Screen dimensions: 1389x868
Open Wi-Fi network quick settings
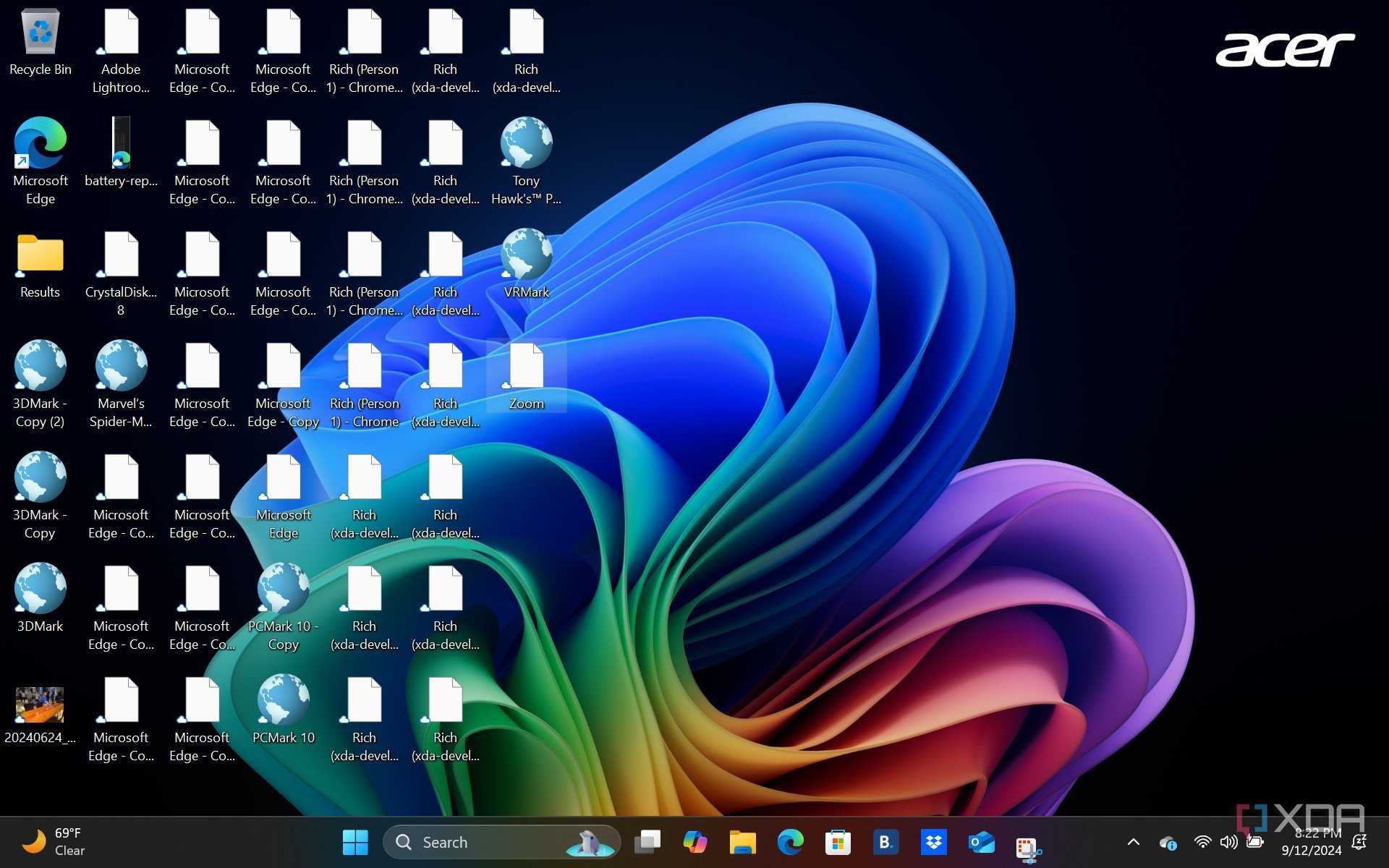(1202, 842)
